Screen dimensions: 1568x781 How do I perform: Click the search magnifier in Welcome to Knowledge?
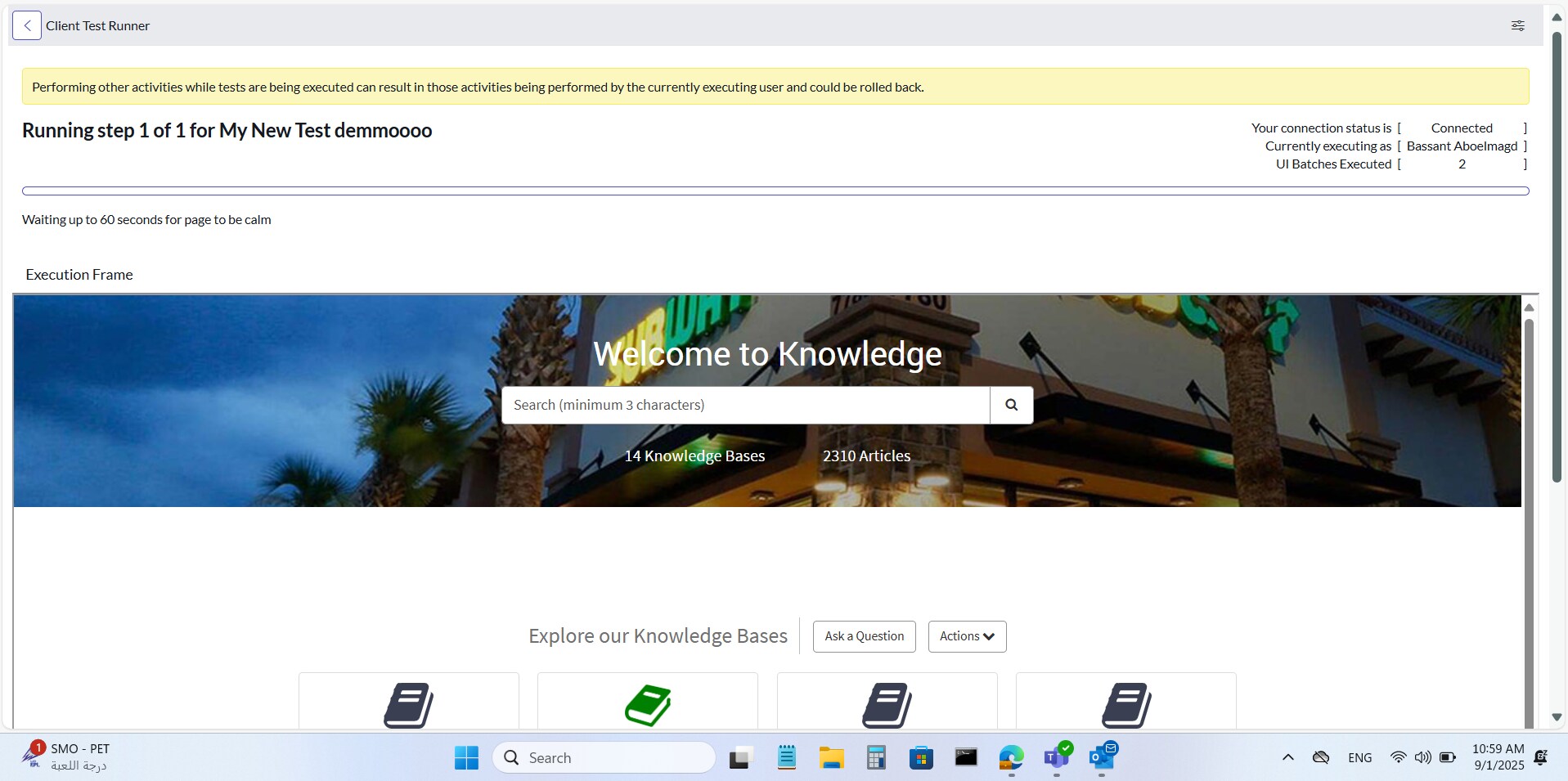(1011, 404)
